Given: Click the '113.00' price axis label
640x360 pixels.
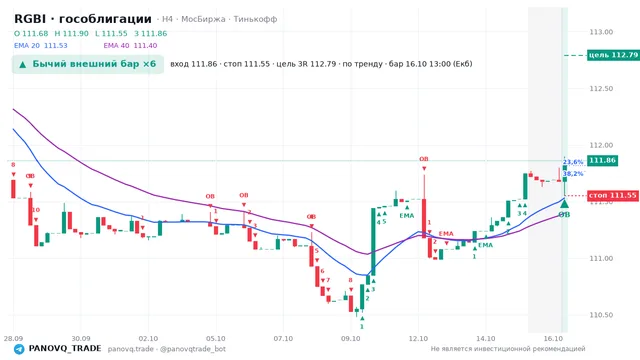Looking at the screenshot, I should pyautogui.click(x=601, y=32).
